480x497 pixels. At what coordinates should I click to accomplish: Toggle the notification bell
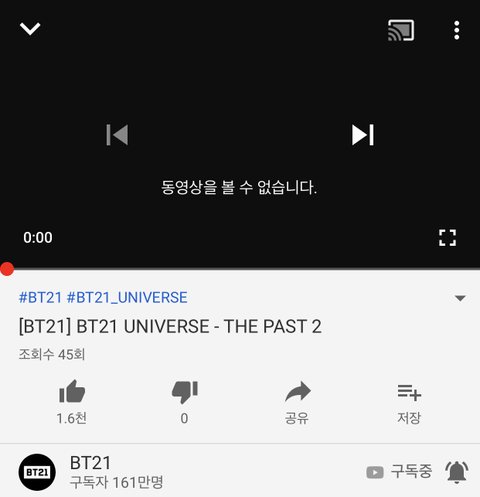(457, 472)
